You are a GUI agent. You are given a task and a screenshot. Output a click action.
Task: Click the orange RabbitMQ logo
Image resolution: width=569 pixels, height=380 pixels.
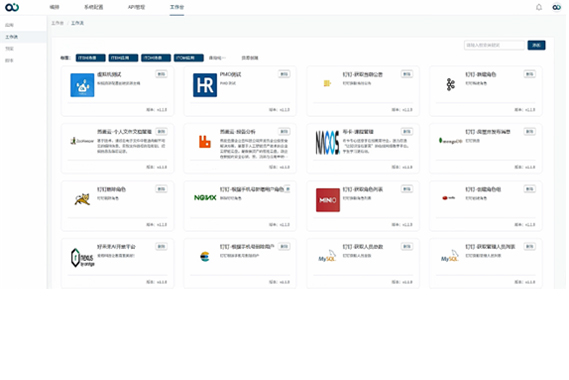coord(205,142)
